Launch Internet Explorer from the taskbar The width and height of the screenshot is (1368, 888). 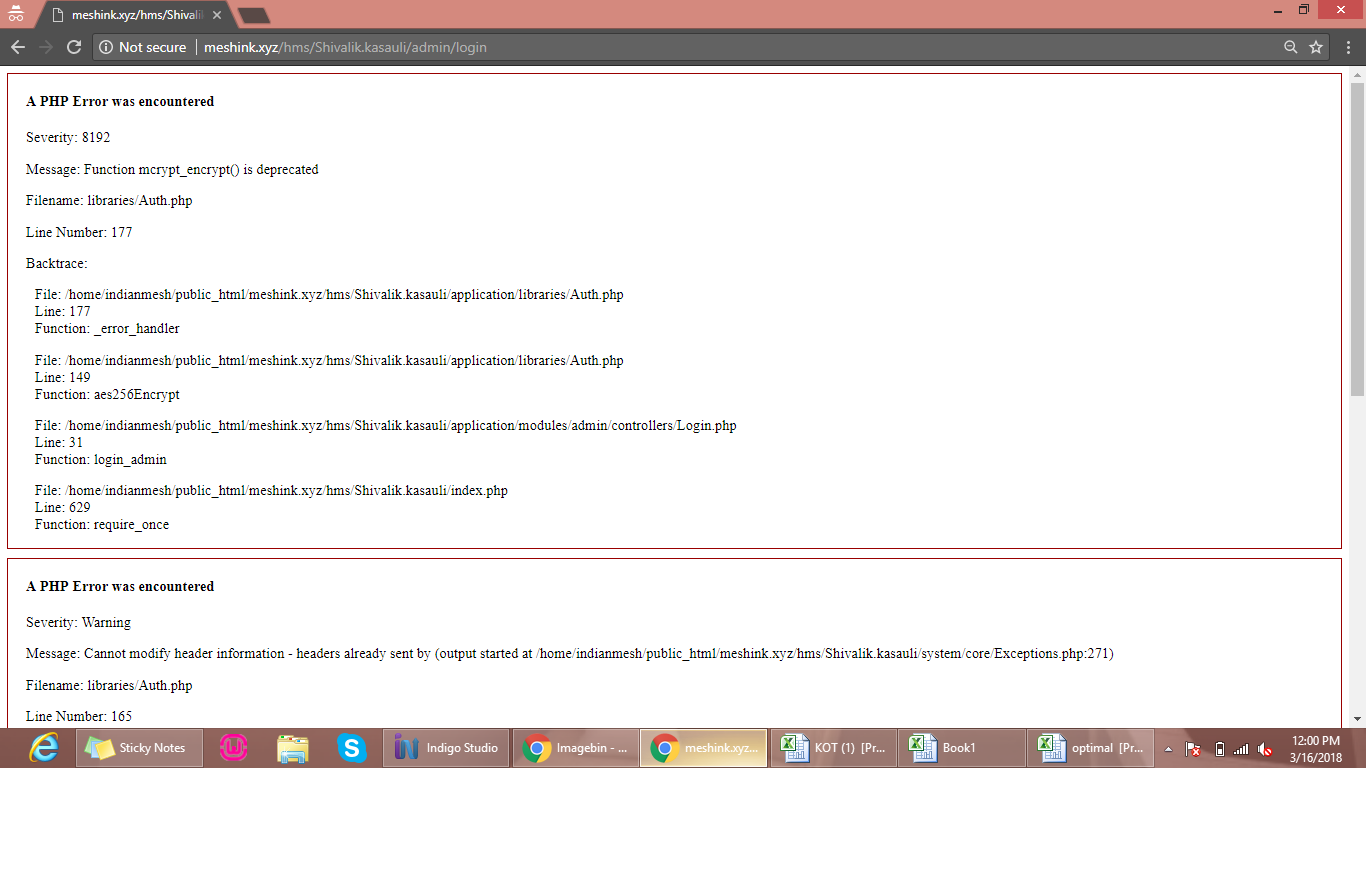pos(42,748)
